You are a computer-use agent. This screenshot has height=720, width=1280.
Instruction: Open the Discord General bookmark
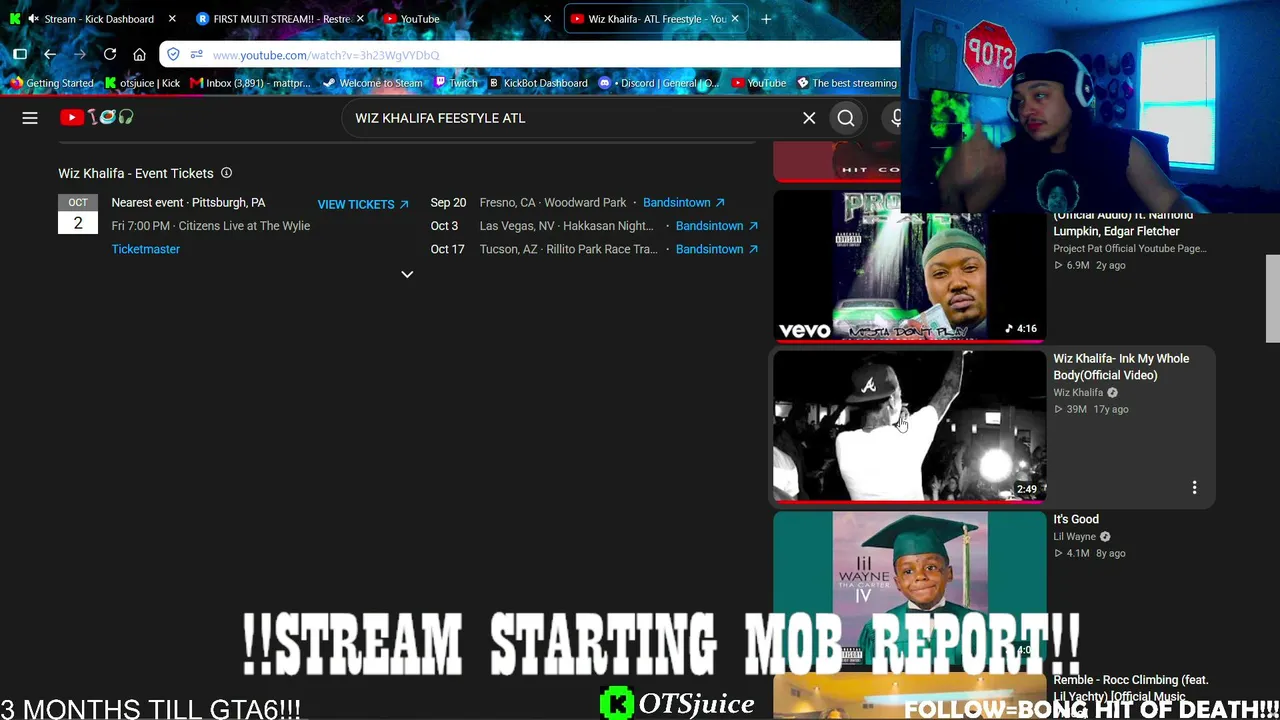pyautogui.click(x=659, y=83)
